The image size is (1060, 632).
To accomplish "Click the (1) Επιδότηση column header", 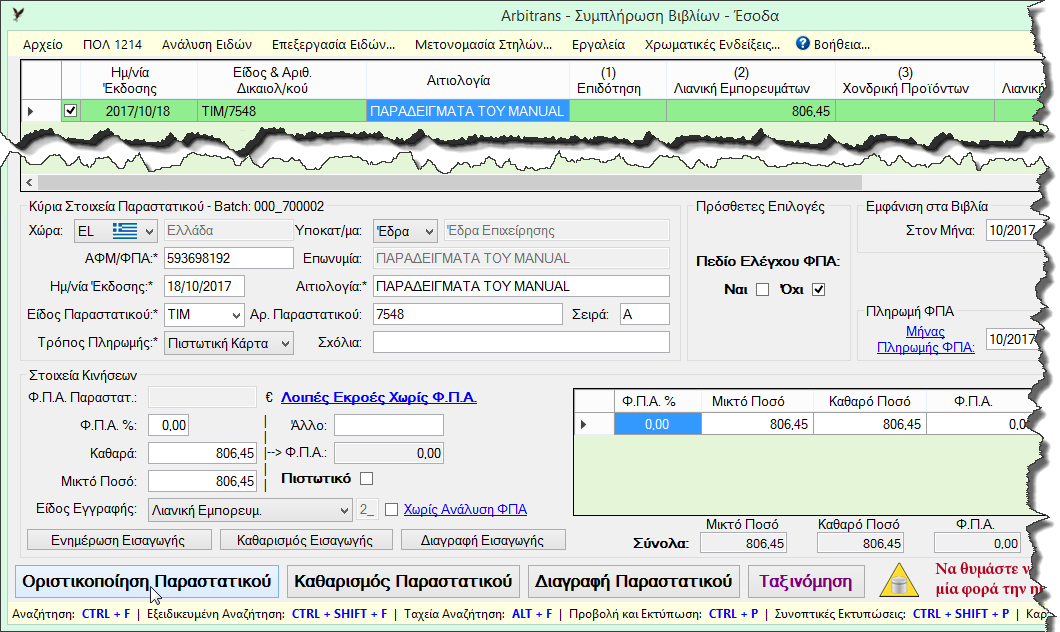I will [x=618, y=80].
